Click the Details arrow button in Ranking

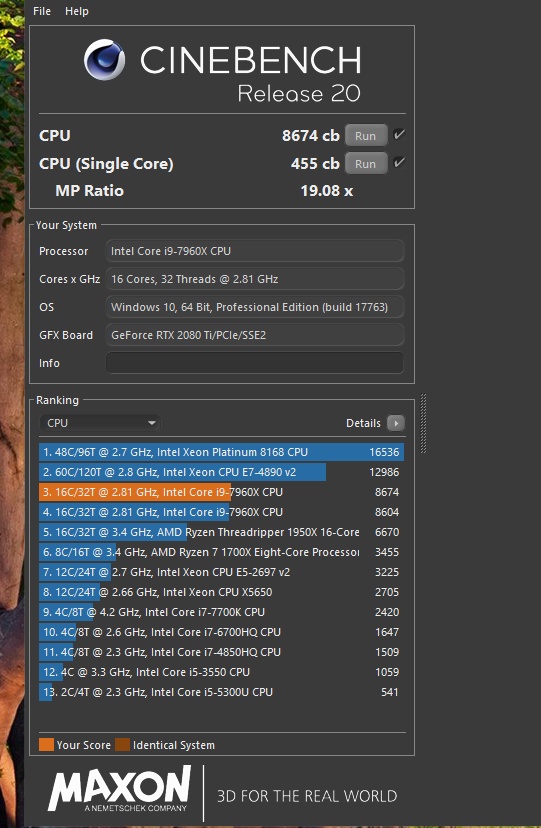coord(396,423)
